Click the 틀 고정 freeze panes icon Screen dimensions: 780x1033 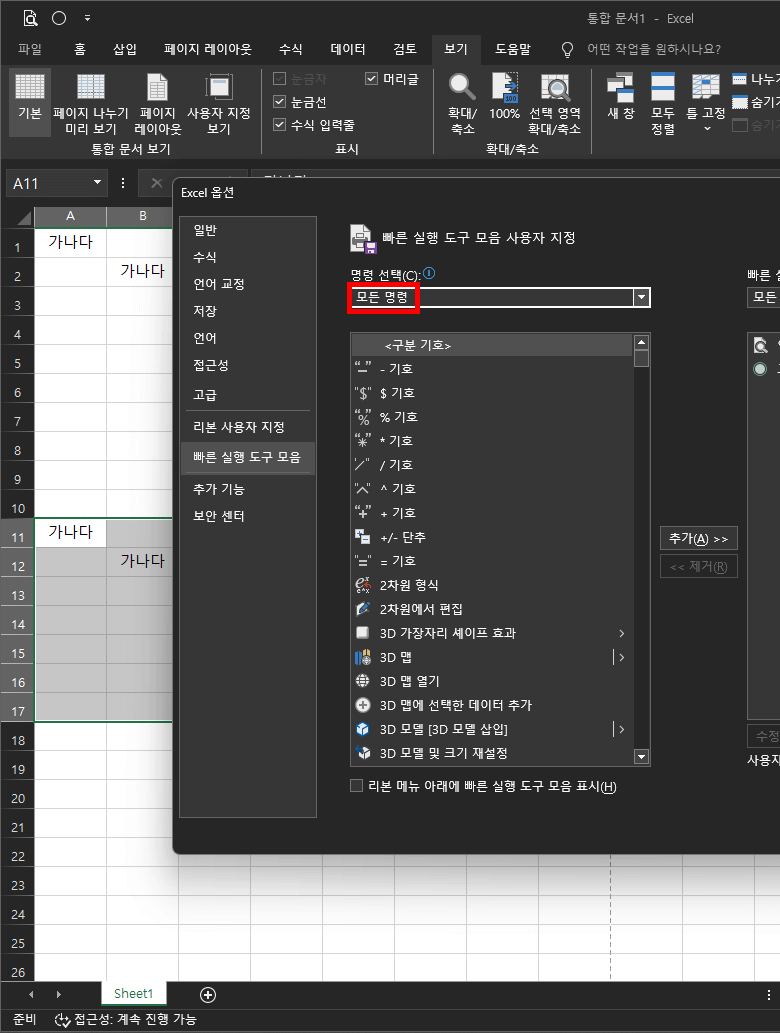706,87
